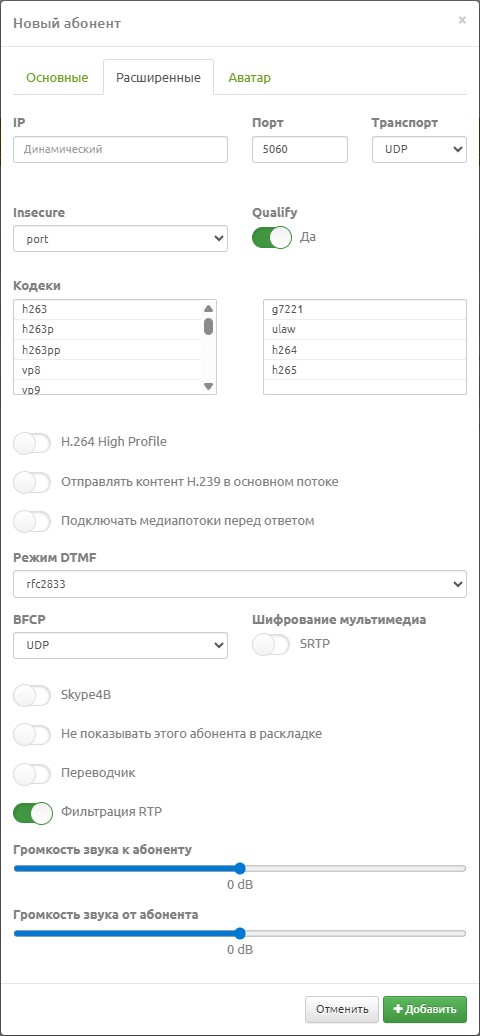Viewport: 480px width, 1036px height.
Task: Enable SRTP media encryption toggle
Action: pos(271,645)
